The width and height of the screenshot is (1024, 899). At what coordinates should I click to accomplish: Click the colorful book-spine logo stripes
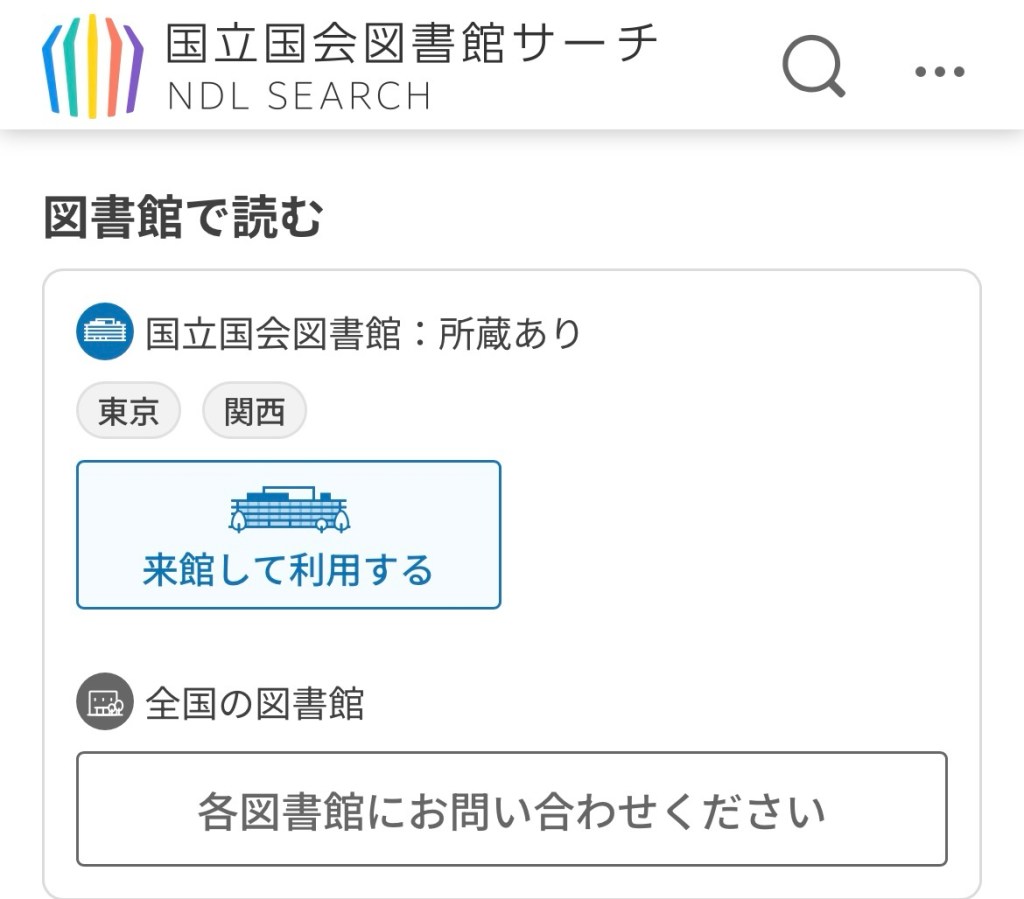click(x=90, y=65)
